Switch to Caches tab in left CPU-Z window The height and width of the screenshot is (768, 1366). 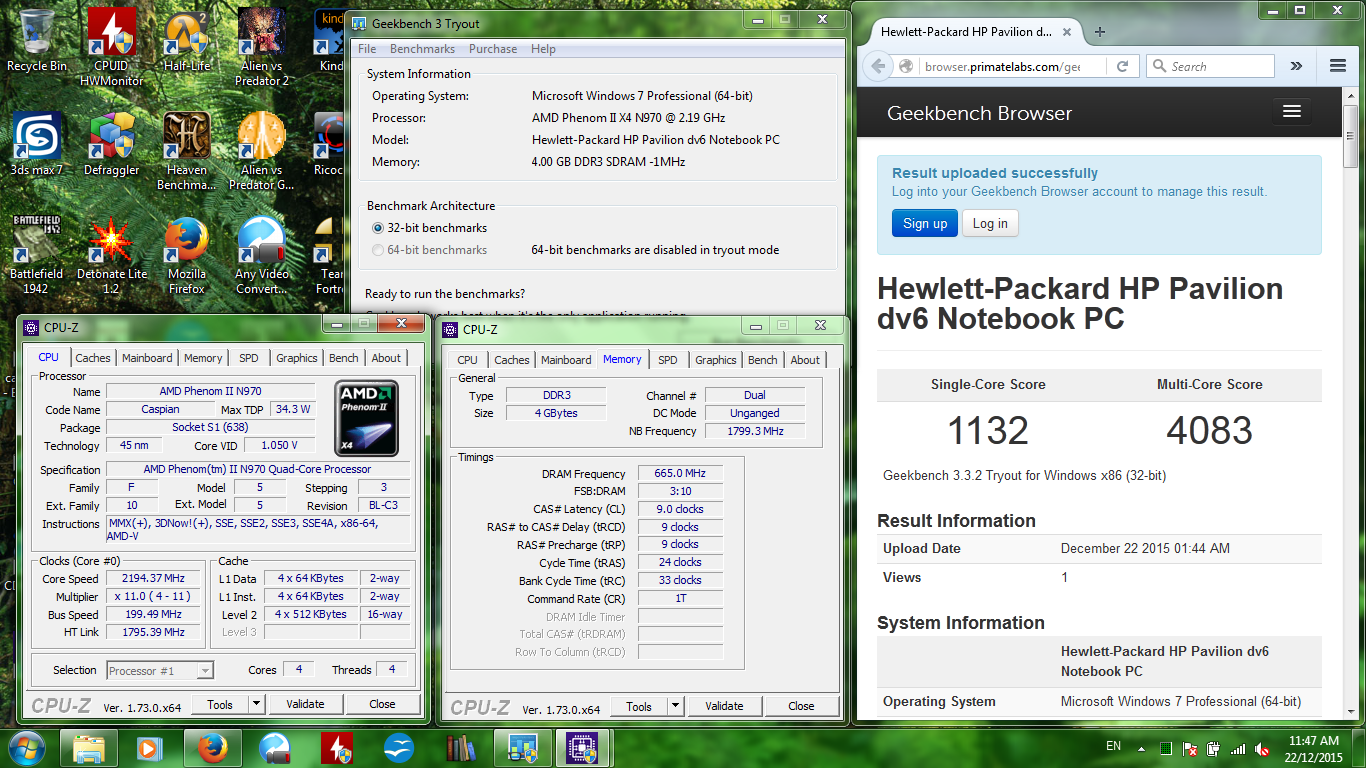pos(93,358)
